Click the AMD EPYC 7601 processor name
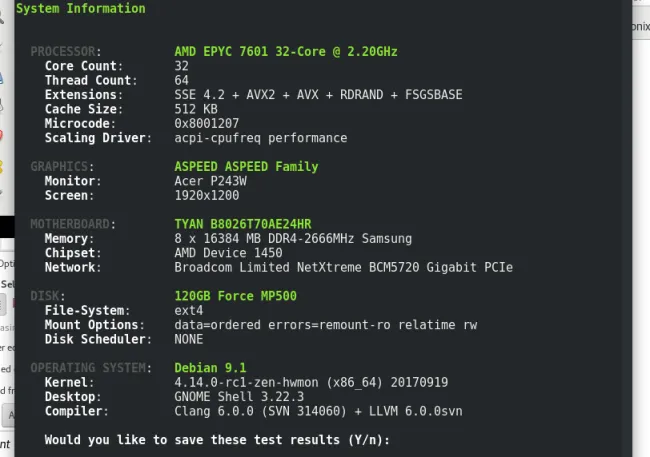The width and height of the screenshot is (650, 457). [286, 51]
